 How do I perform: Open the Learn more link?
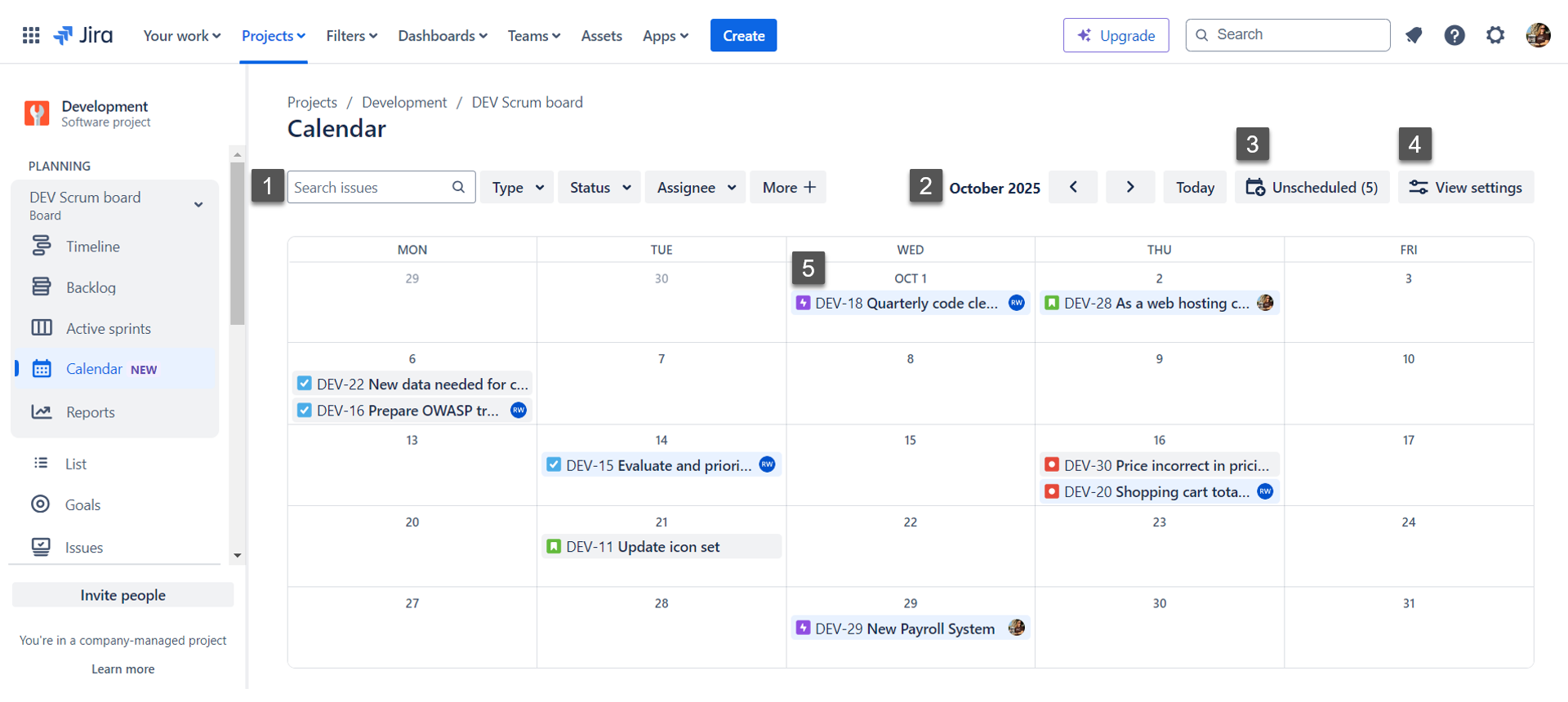122,669
